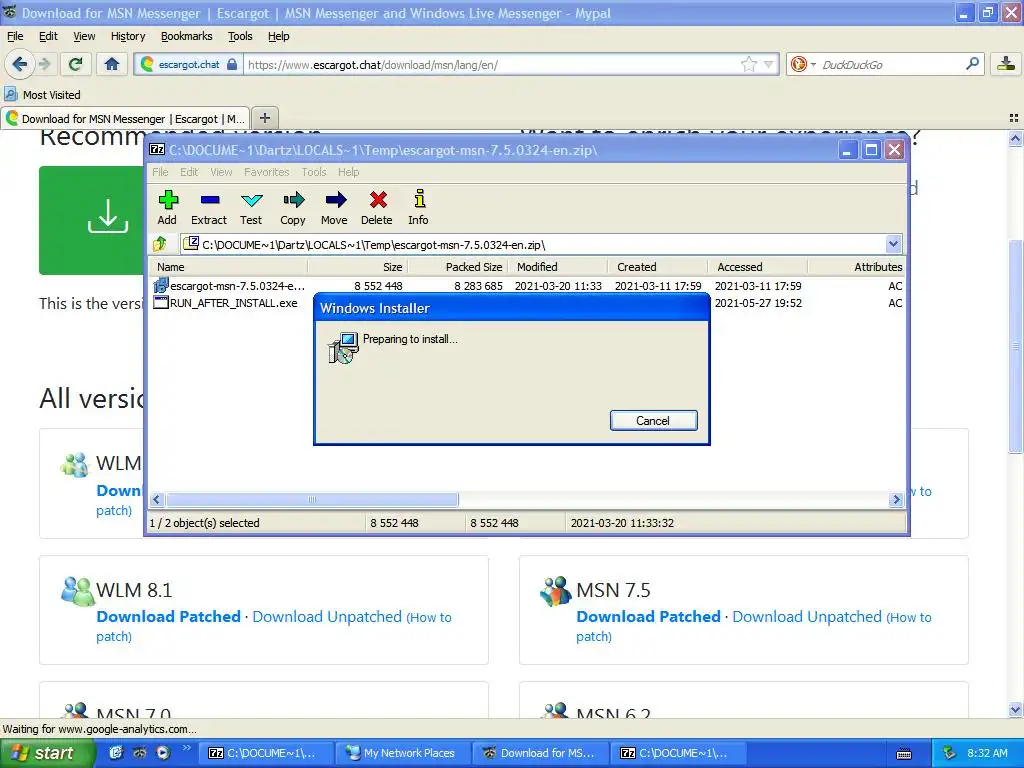Click the 7-Zip Add toolbar icon
The width and height of the screenshot is (1024, 768).
click(x=168, y=200)
